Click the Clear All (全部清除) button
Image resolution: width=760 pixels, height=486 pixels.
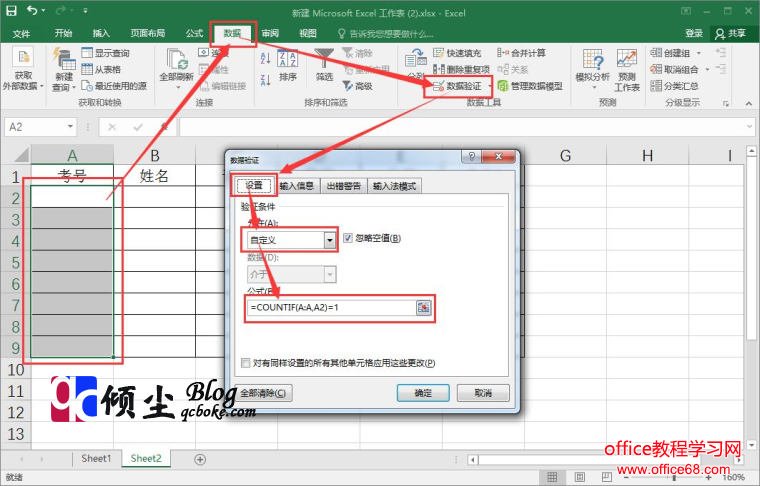click(263, 393)
